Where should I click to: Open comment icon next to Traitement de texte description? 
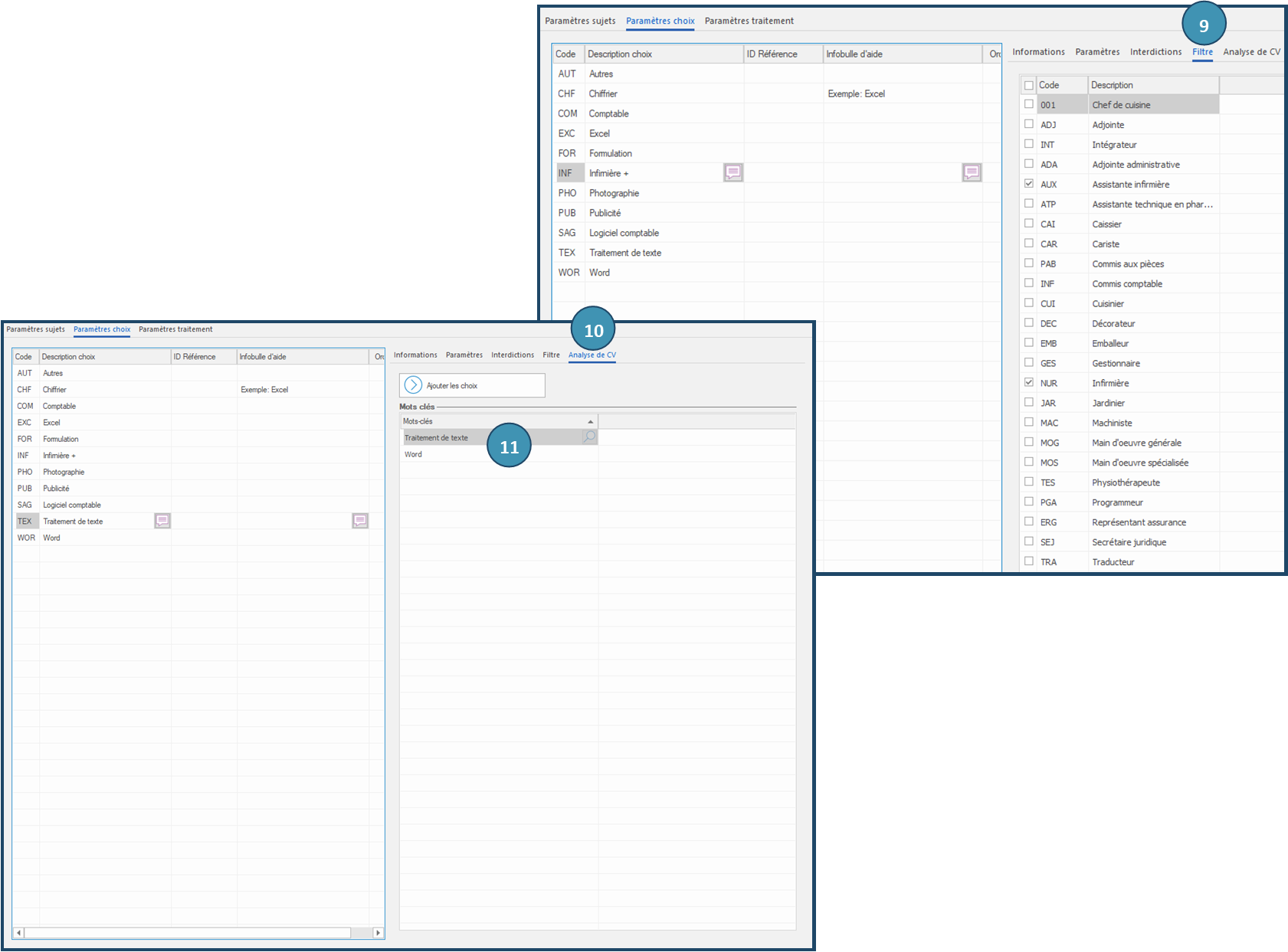tap(162, 521)
